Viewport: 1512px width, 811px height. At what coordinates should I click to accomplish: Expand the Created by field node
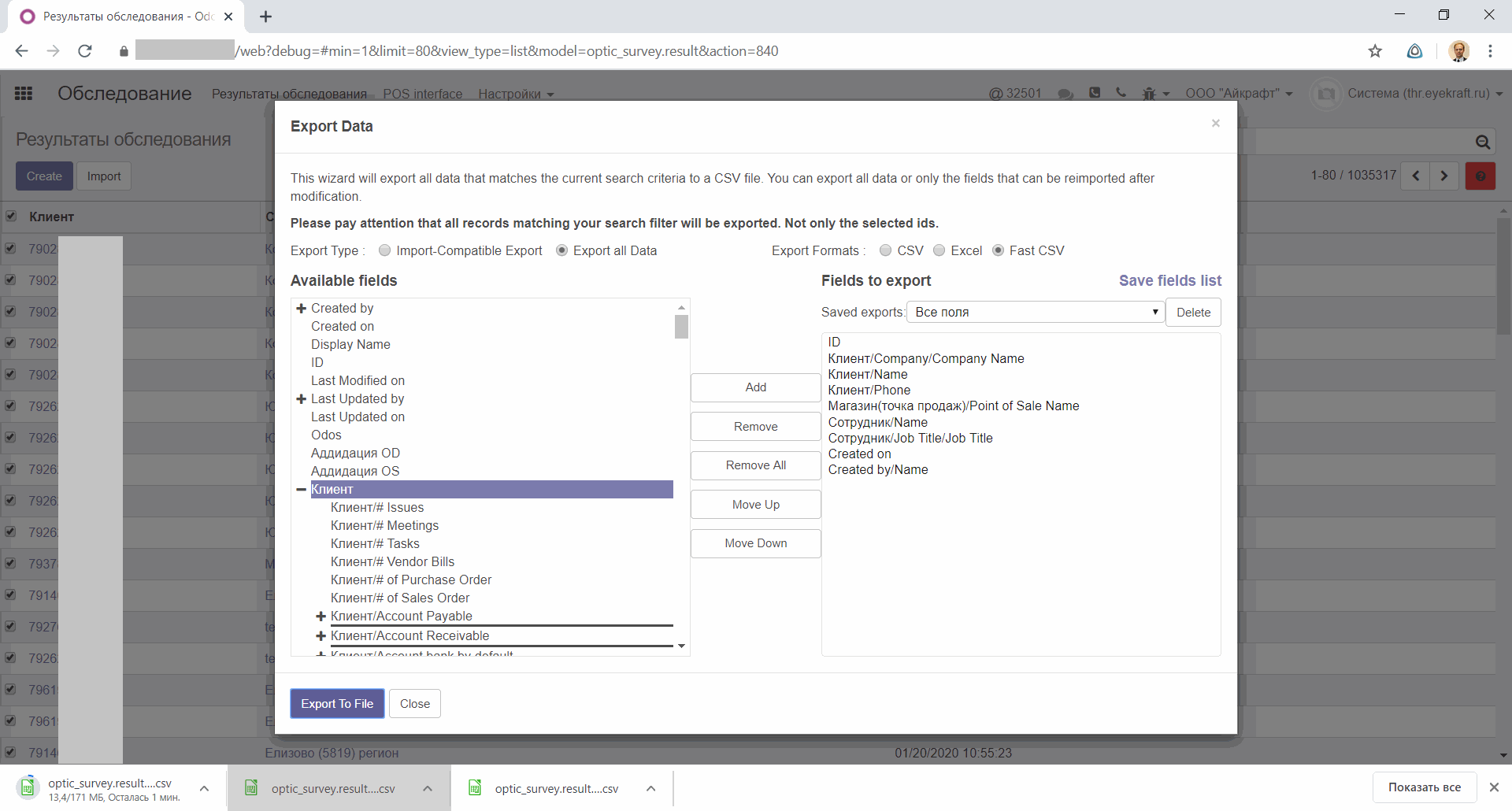(x=301, y=309)
